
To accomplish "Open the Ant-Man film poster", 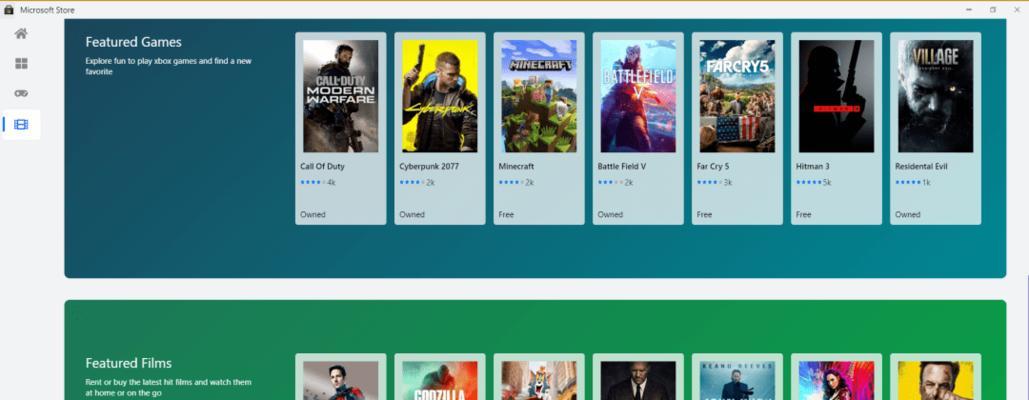I will click(341, 380).
